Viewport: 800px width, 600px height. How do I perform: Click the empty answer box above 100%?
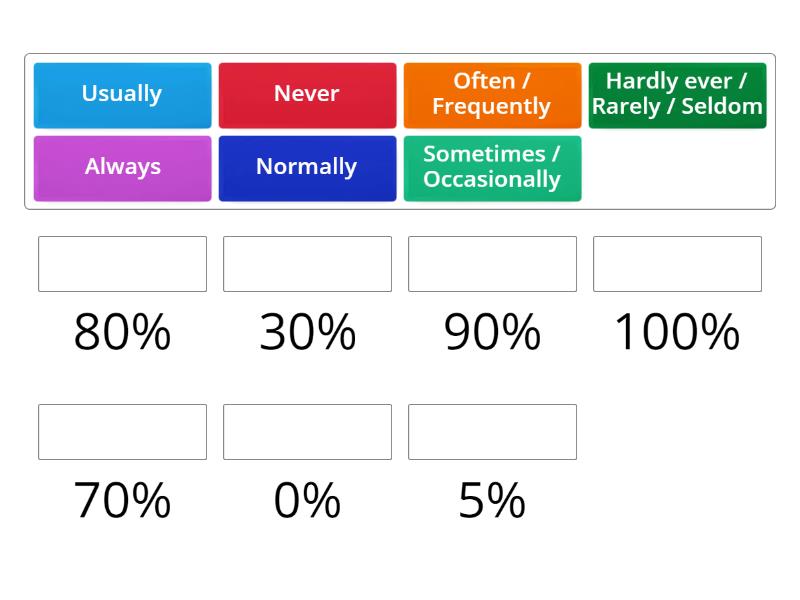677,264
